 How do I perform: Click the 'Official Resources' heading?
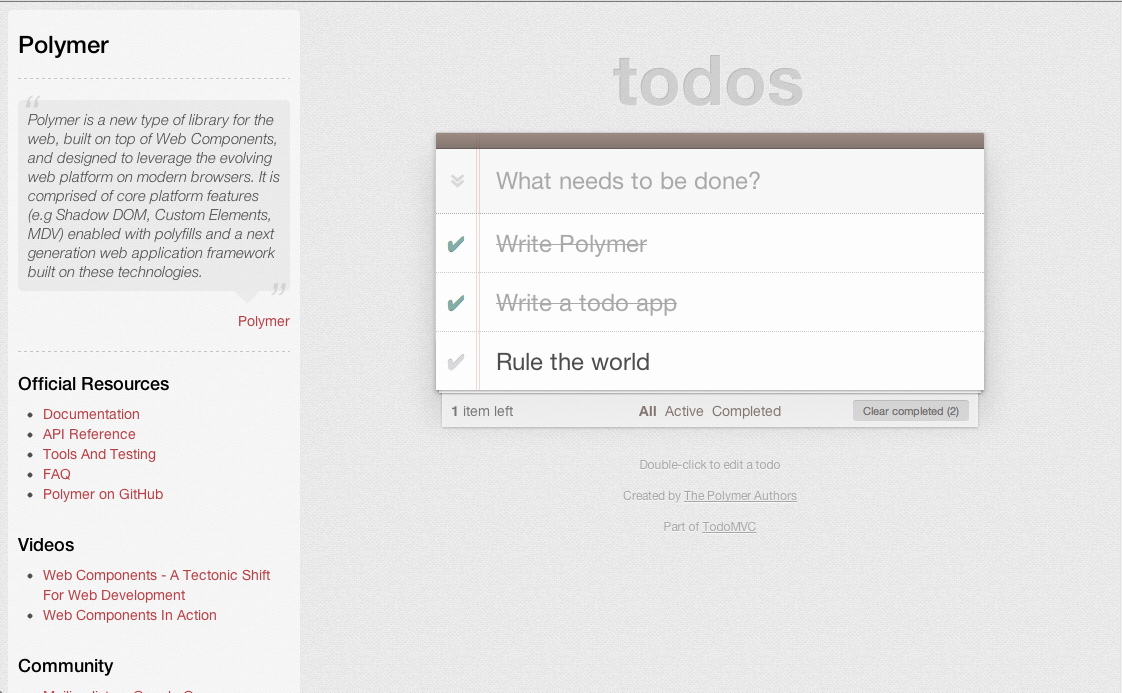point(94,384)
